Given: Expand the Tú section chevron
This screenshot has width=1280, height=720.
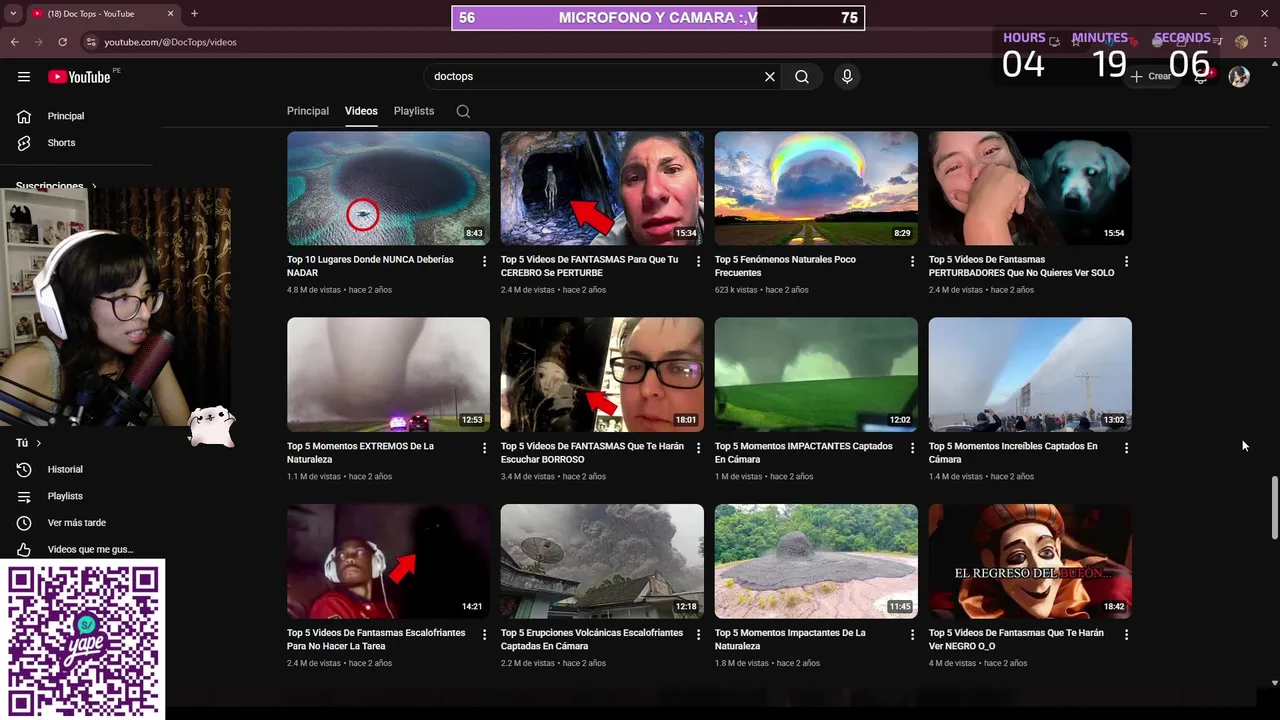Looking at the screenshot, I should (39, 443).
